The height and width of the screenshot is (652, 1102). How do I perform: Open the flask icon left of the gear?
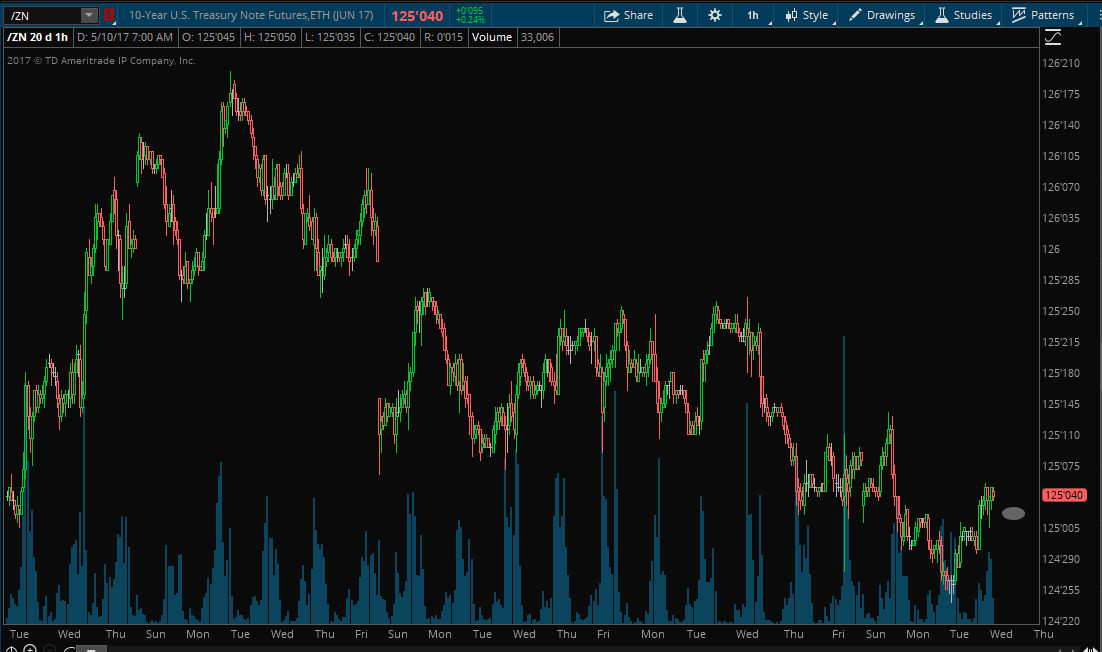click(x=680, y=15)
